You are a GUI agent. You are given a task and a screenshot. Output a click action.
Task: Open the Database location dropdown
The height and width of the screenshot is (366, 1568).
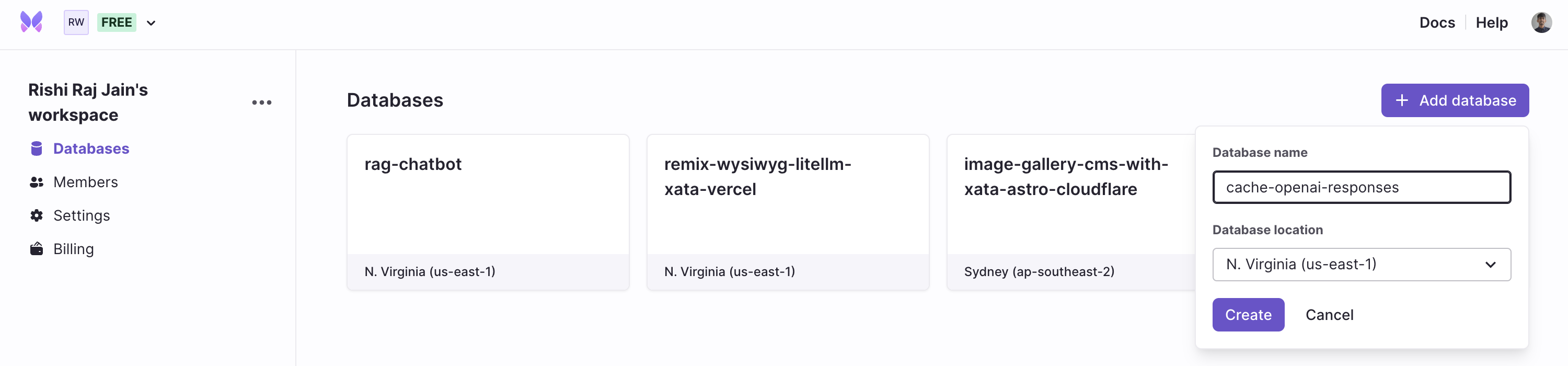(x=1361, y=264)
